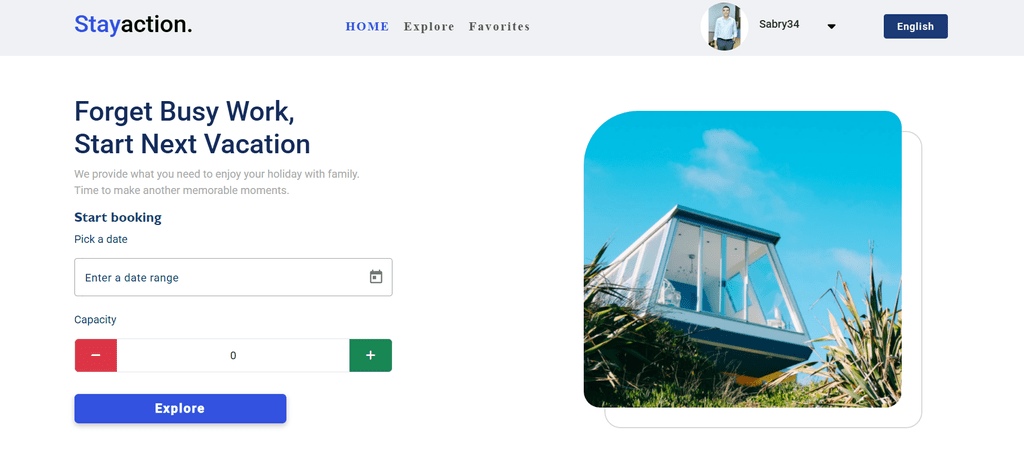Switch to Favorites in the navbar
1024x463 pixels.
(499, 27)
